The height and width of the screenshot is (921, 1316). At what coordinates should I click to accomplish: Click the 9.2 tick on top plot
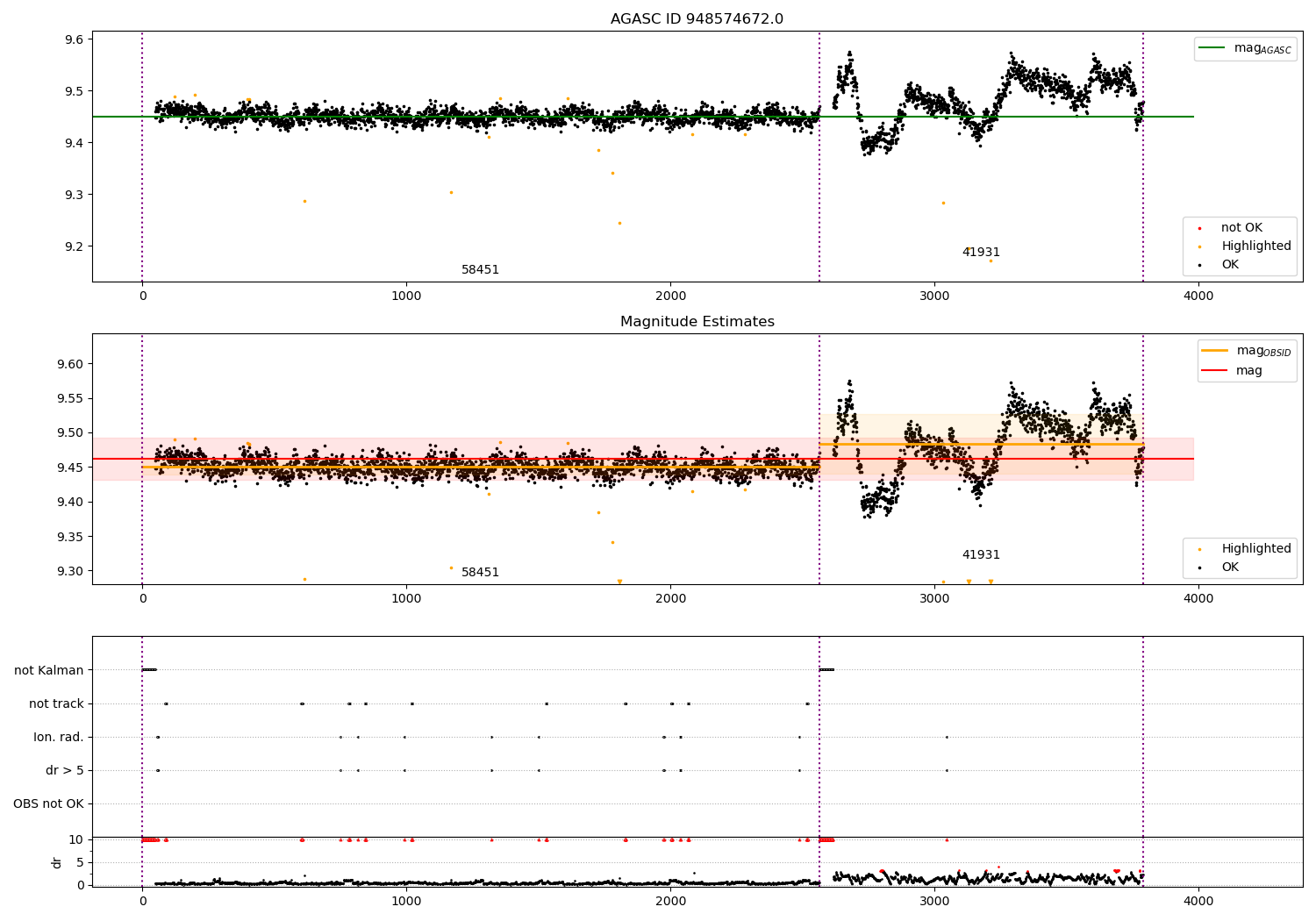point(74,247)
